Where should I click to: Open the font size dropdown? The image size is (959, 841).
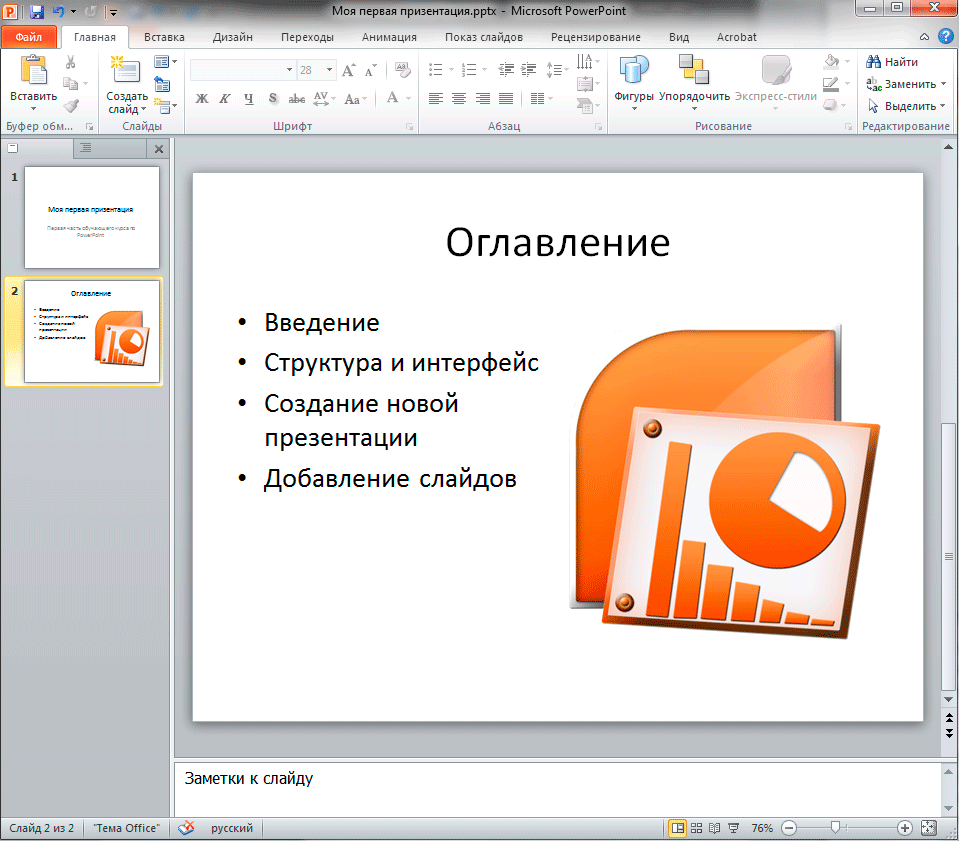click(331, 70)
